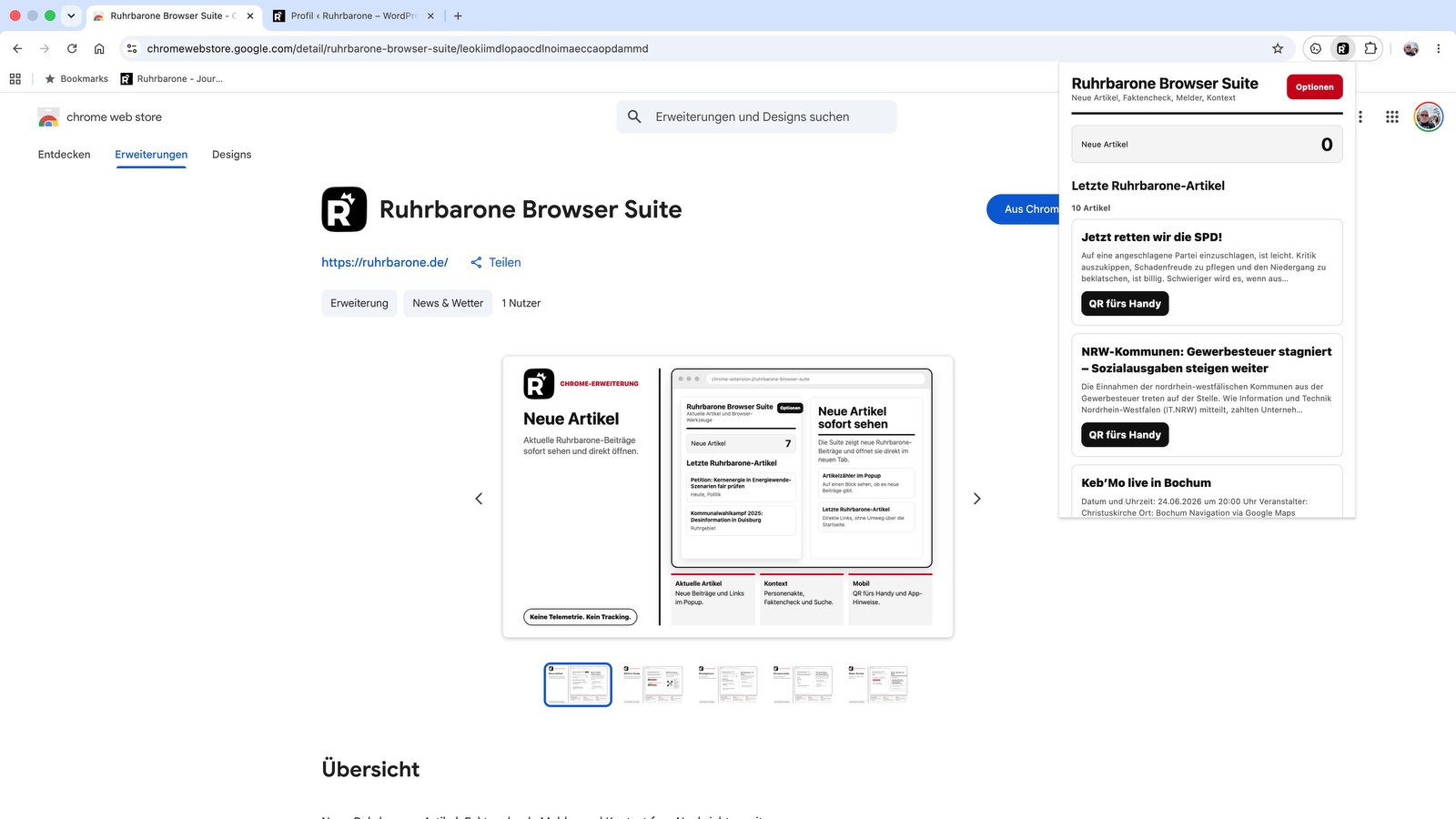Open the Entdecken tab
The width and height of the screenshot is (1456, 819).
(65, 155)
